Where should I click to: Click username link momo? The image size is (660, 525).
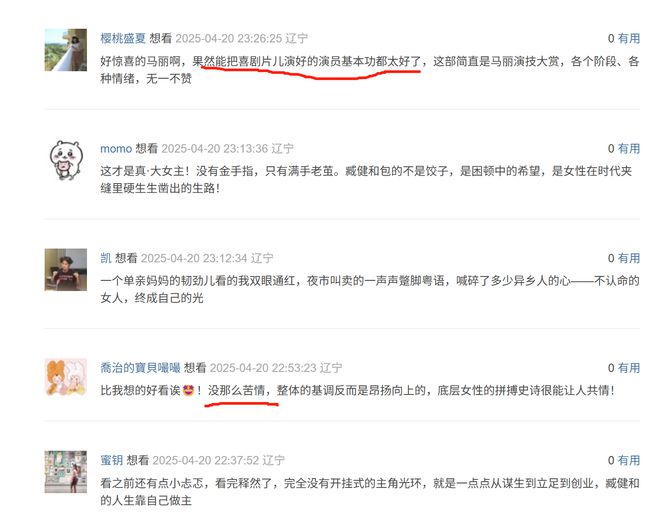click(116, 149)
